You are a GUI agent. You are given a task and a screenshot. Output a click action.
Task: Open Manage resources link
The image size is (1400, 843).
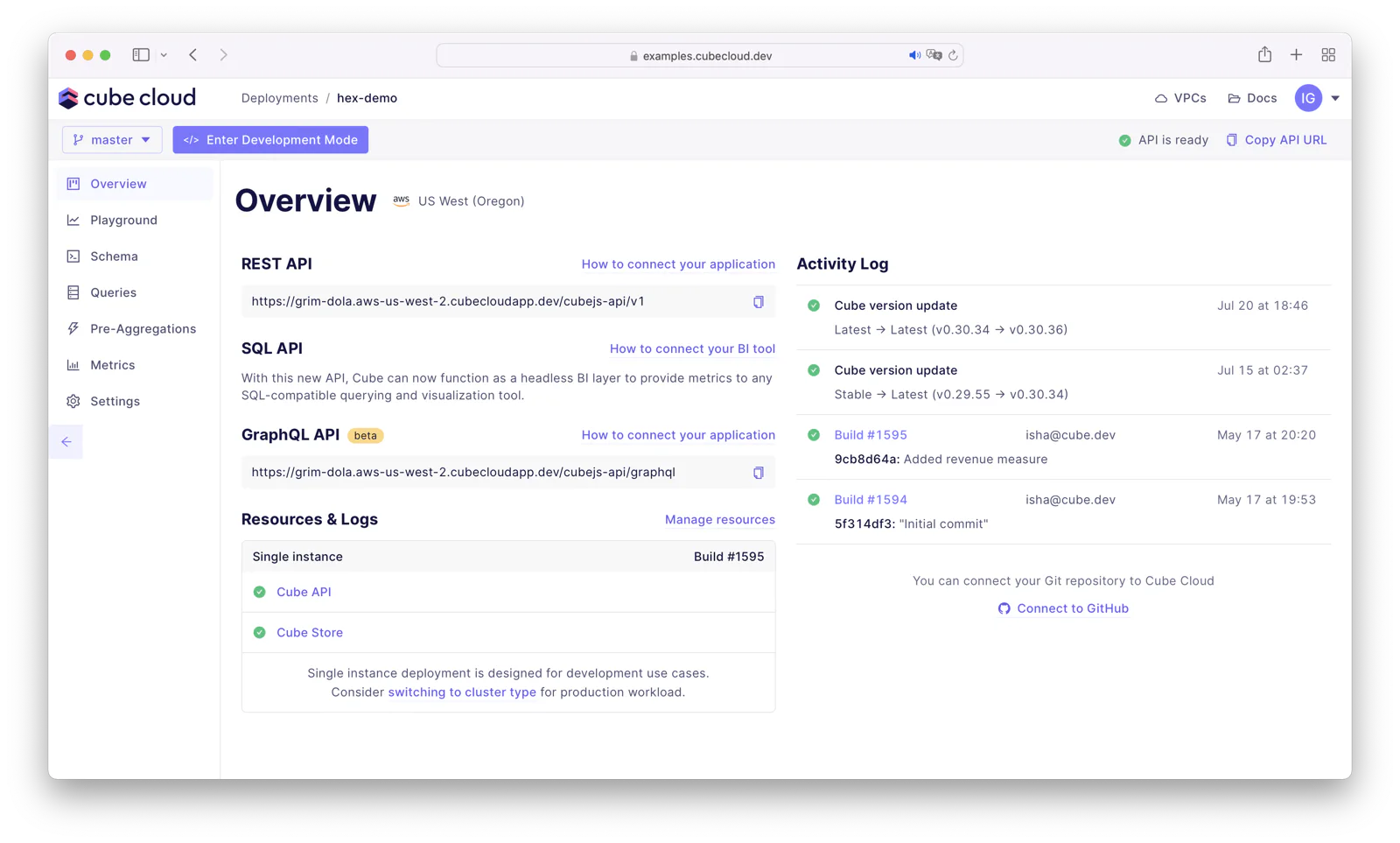tap(720, 520)
